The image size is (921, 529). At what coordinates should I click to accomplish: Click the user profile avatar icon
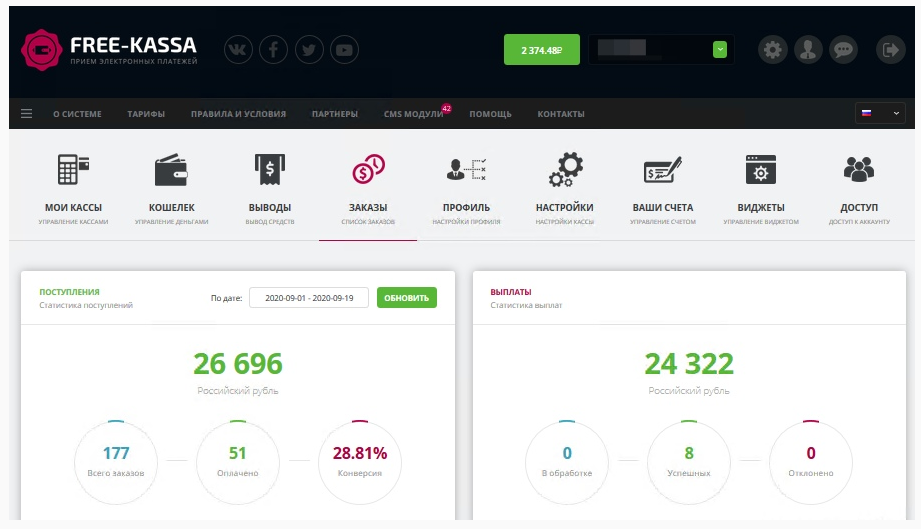click(x=808, y=50)
